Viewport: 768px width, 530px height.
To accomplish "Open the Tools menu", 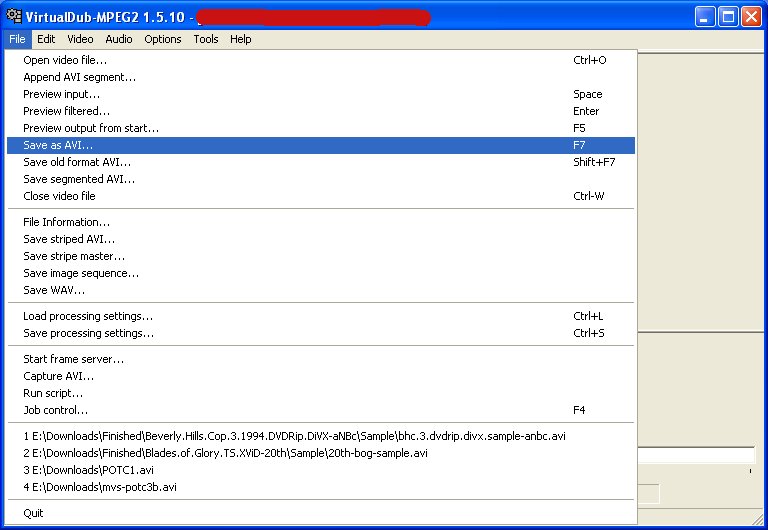I will pyautogui.click(x=206, y=39).
